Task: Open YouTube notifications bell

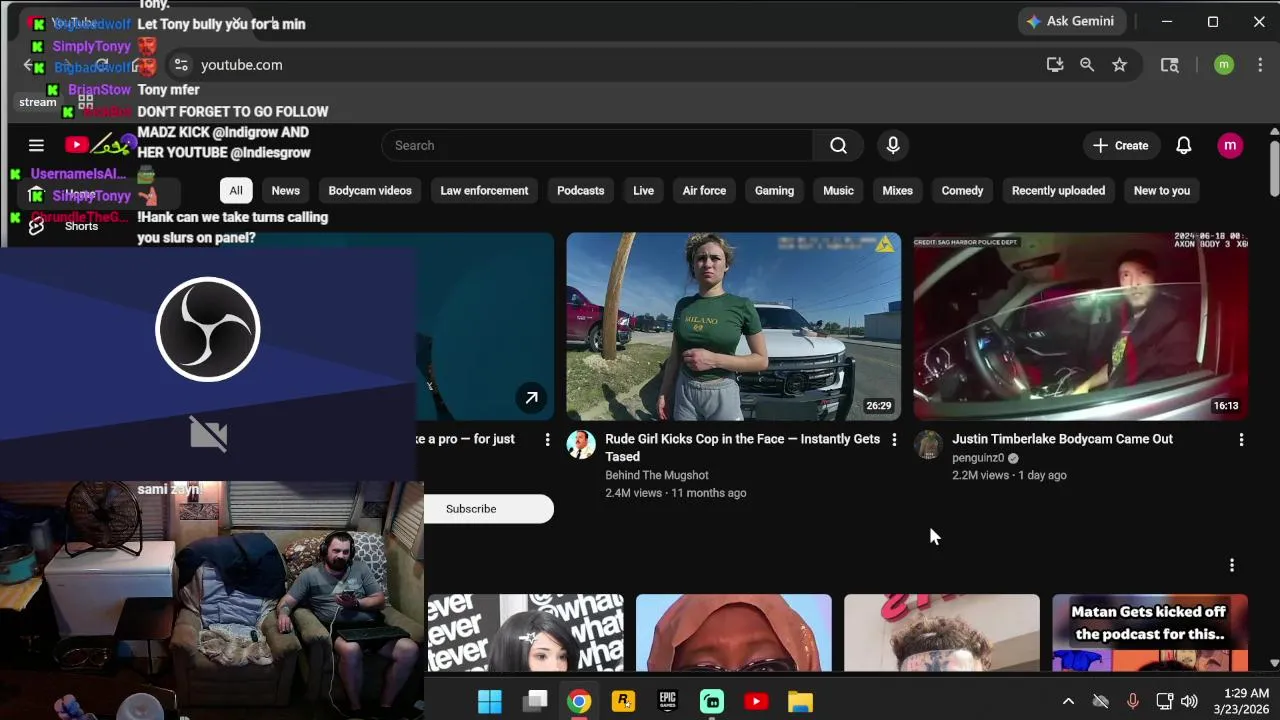Action: [x=1183, y=146]
